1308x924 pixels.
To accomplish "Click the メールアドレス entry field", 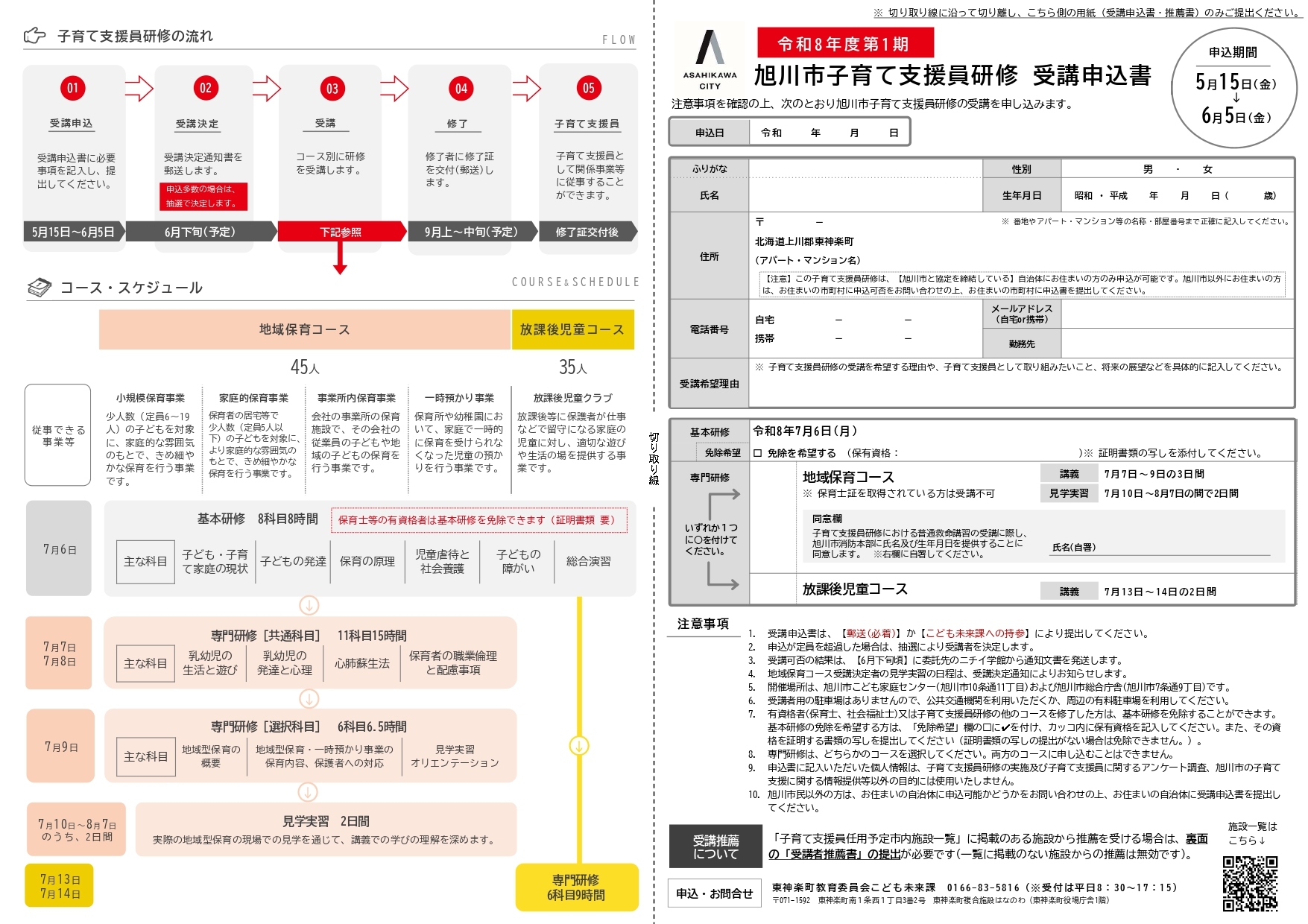I will 1176,314.
